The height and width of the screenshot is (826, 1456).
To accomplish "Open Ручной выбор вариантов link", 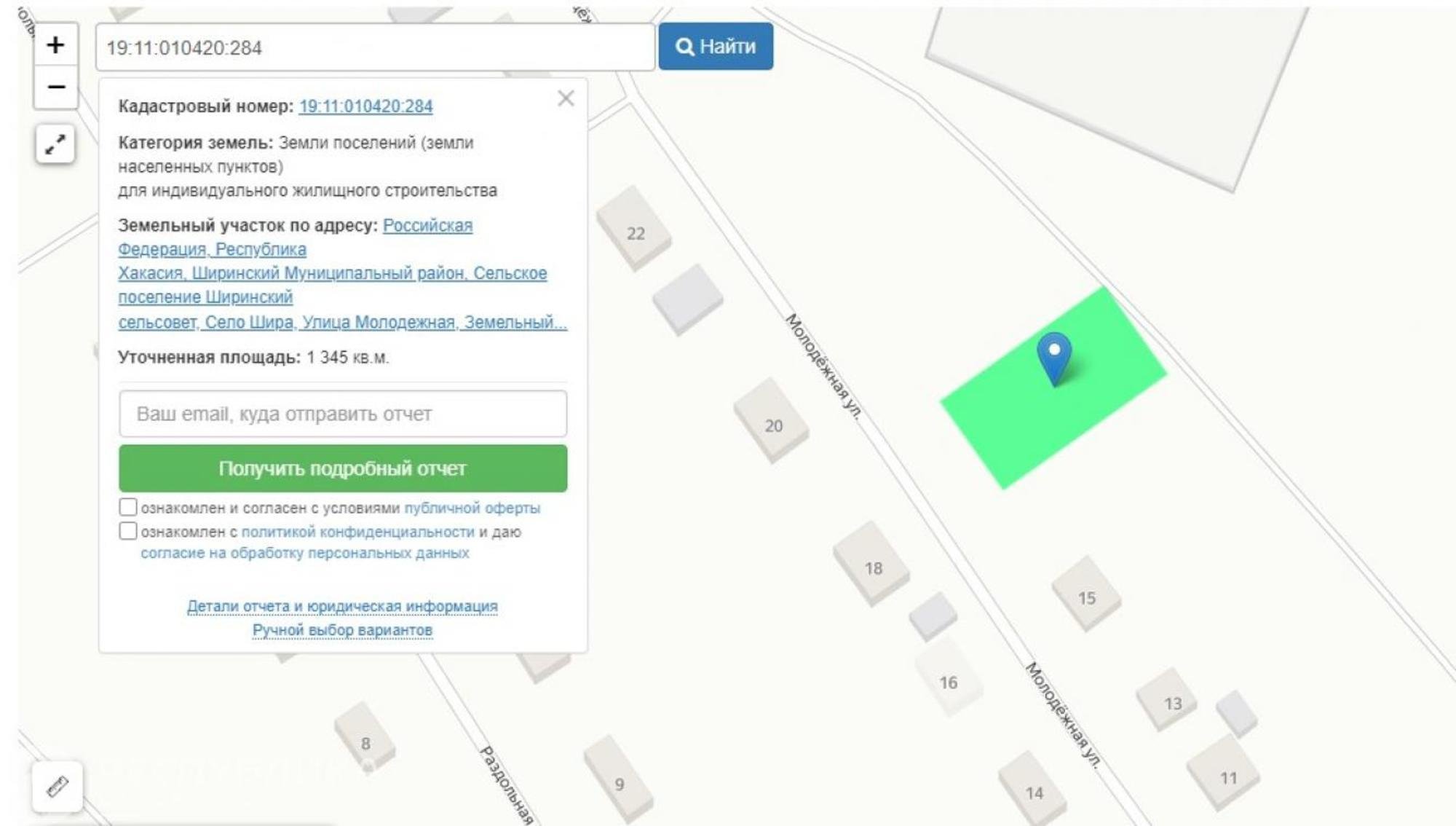I will [342, 629].
